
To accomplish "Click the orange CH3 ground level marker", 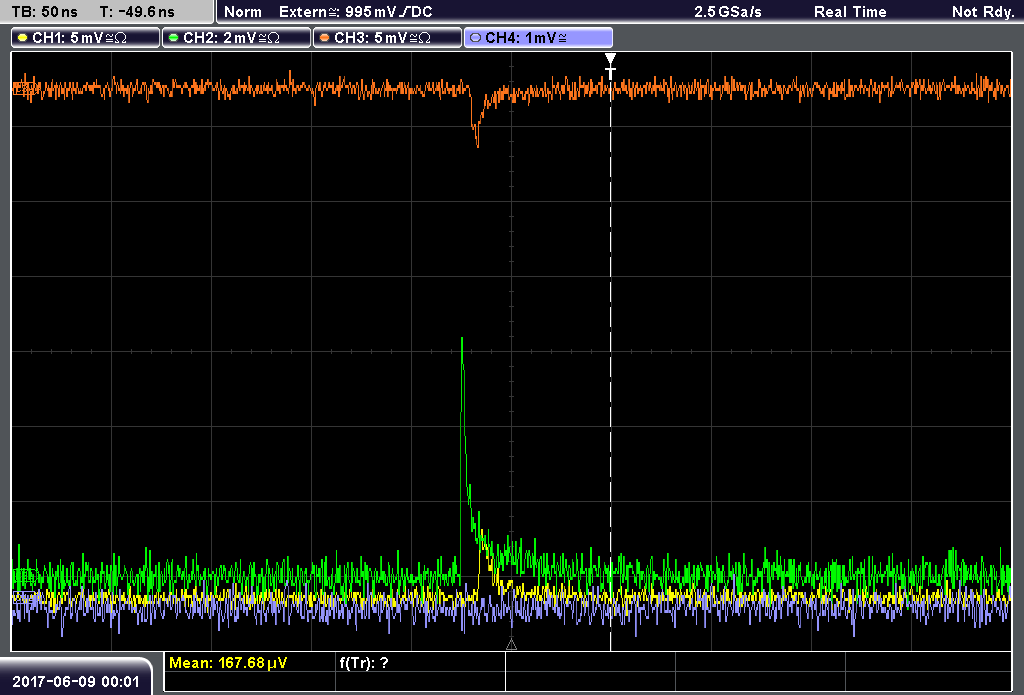I will pos(24,88).
